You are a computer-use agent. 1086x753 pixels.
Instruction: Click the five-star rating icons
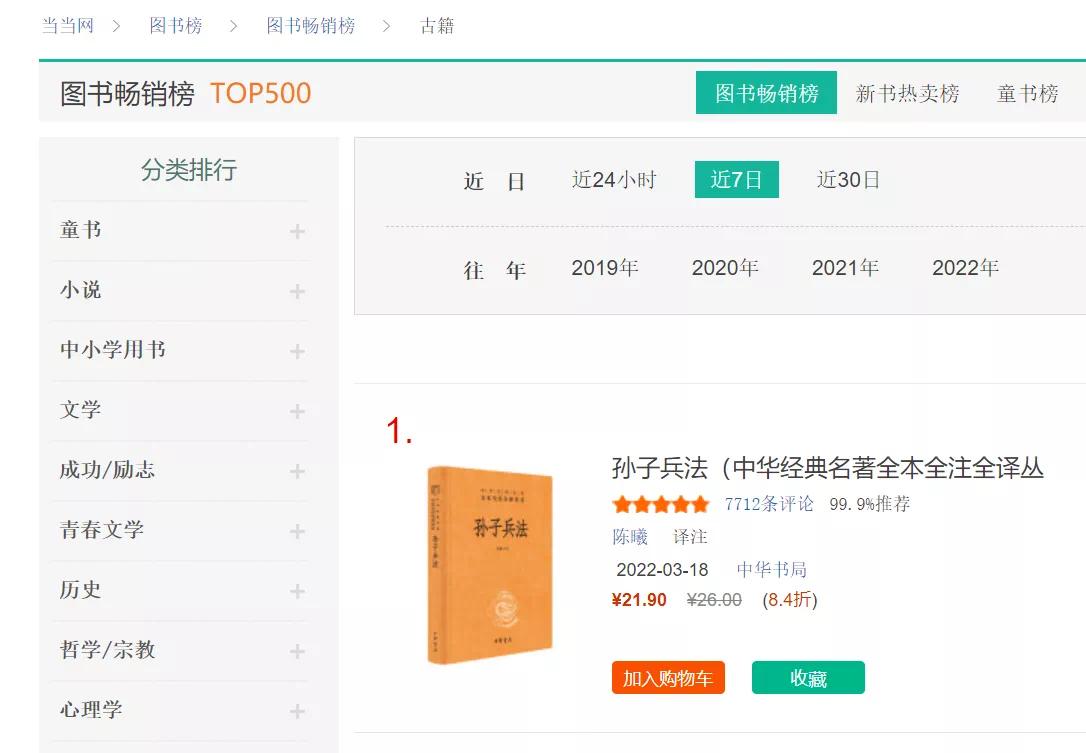coord(661,504)
